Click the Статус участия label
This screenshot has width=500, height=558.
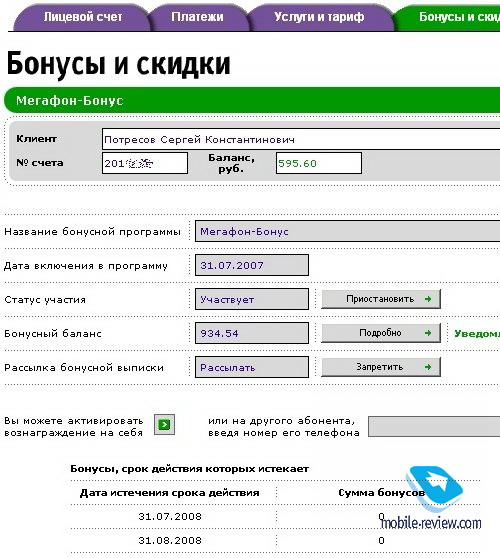coord(45,300)
